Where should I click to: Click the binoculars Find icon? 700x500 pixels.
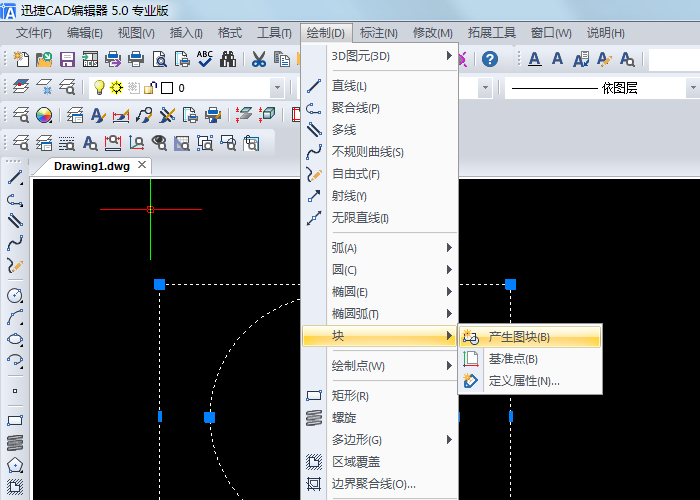click(227, 59)
